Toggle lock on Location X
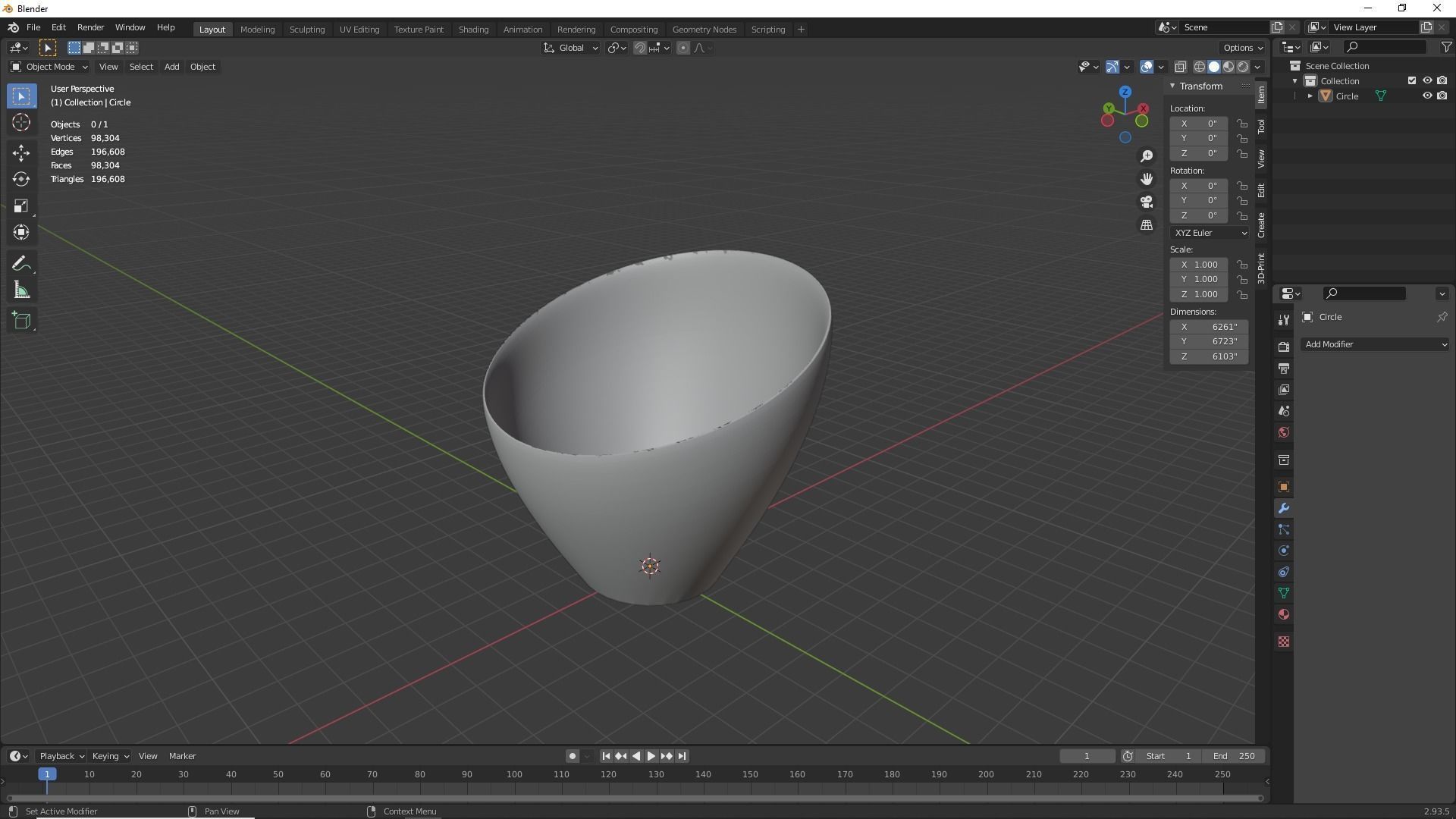The image size is (1456, 819). (1242, 123)
